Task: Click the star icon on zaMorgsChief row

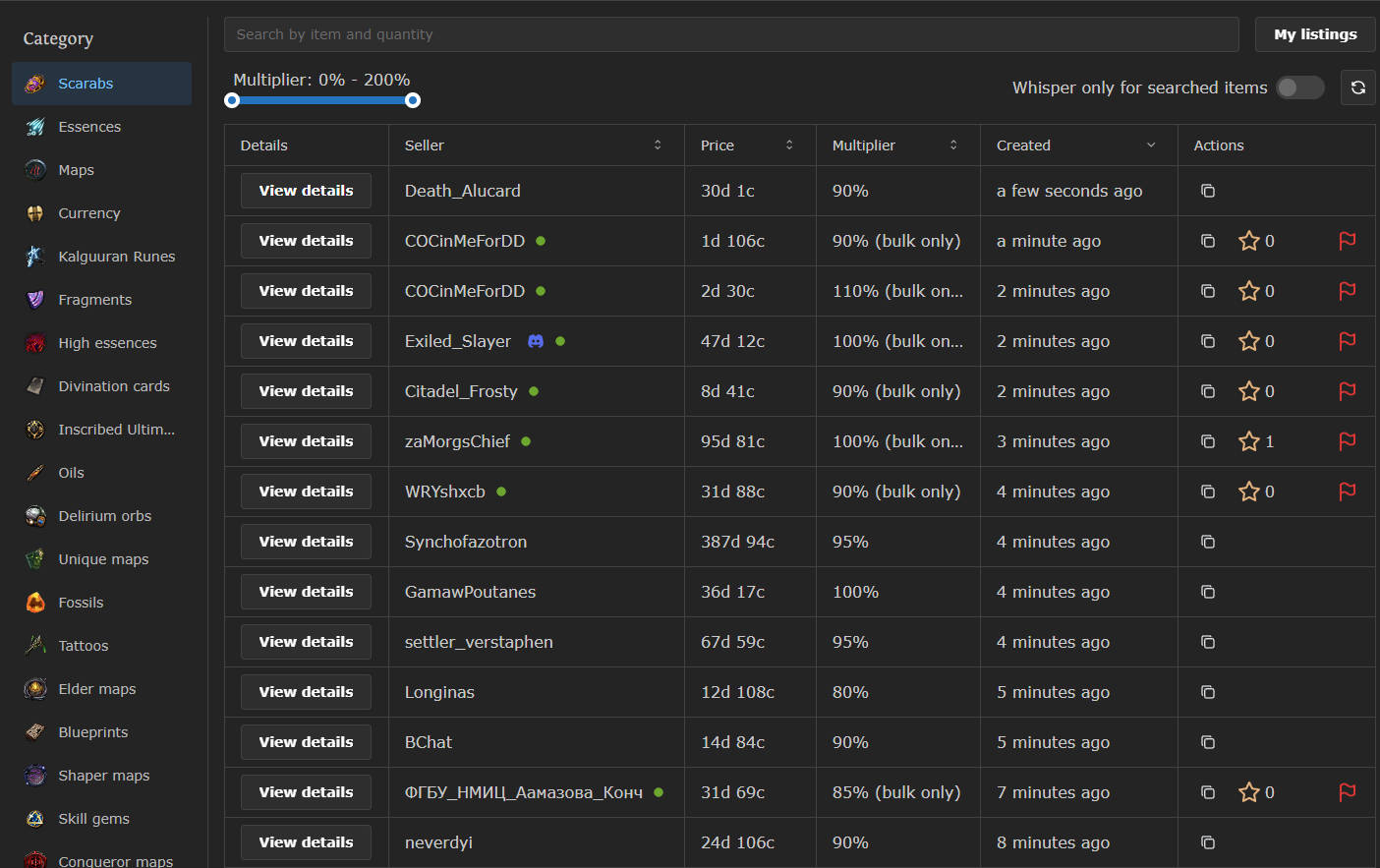Action: (1248, 441)
